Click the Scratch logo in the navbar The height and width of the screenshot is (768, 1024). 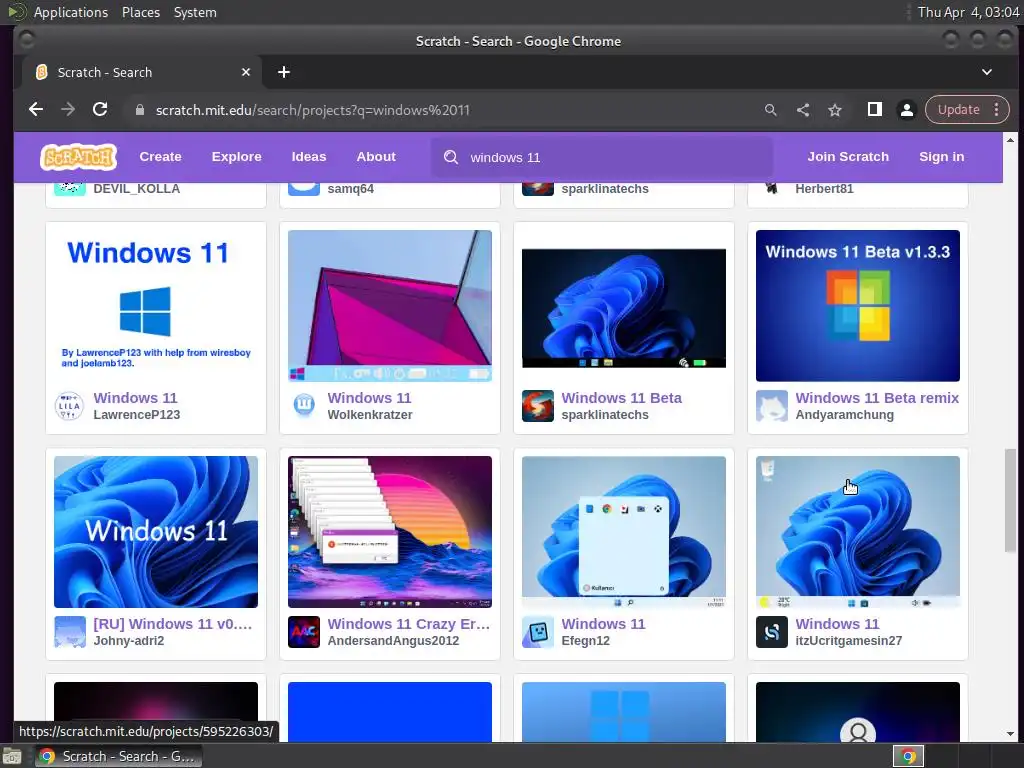point(78,157)
